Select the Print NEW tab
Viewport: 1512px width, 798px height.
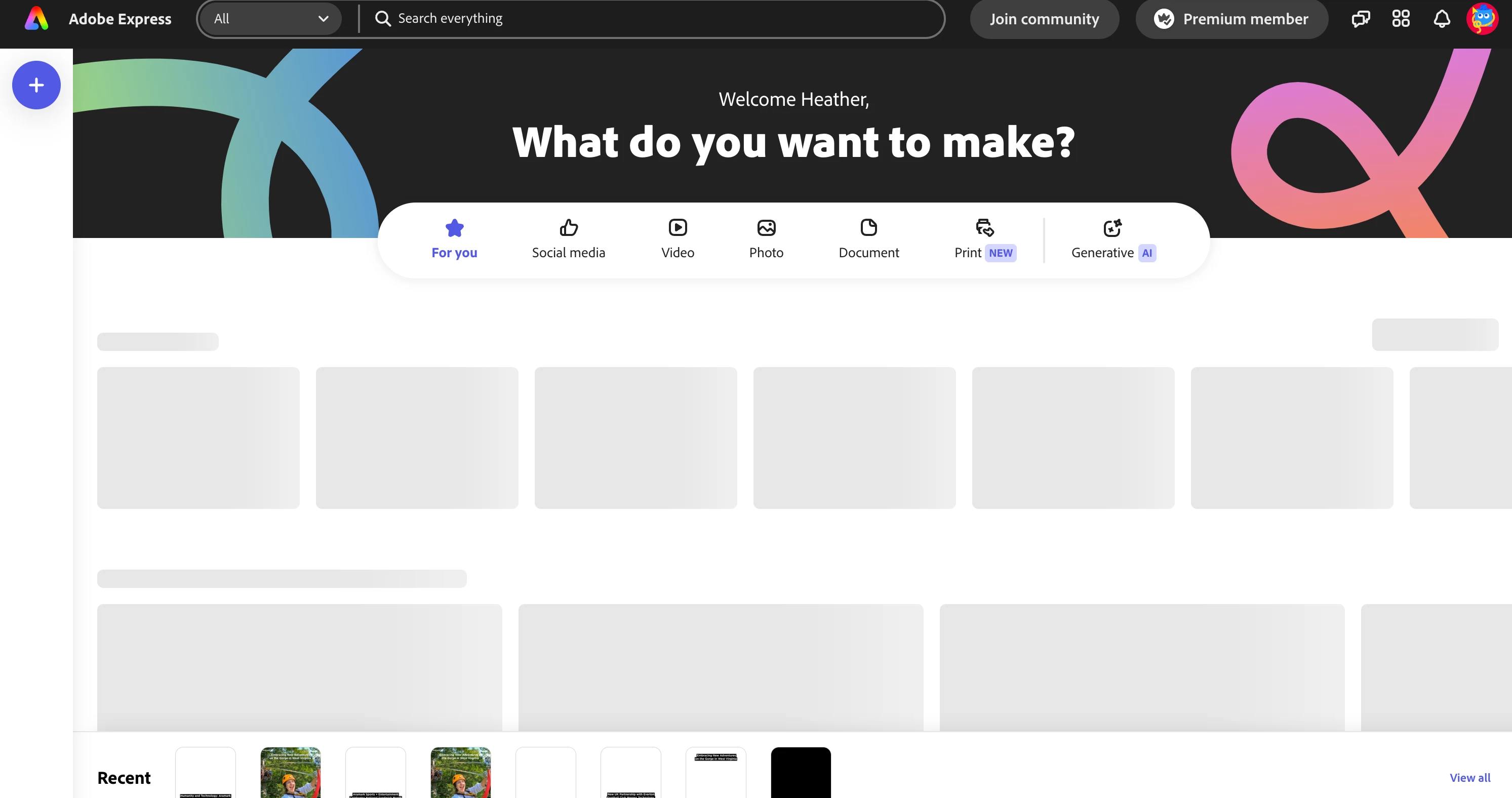click(984, 240)
